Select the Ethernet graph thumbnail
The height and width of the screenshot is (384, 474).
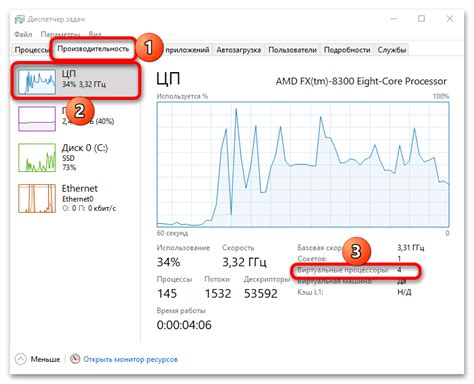coord(37,198)
